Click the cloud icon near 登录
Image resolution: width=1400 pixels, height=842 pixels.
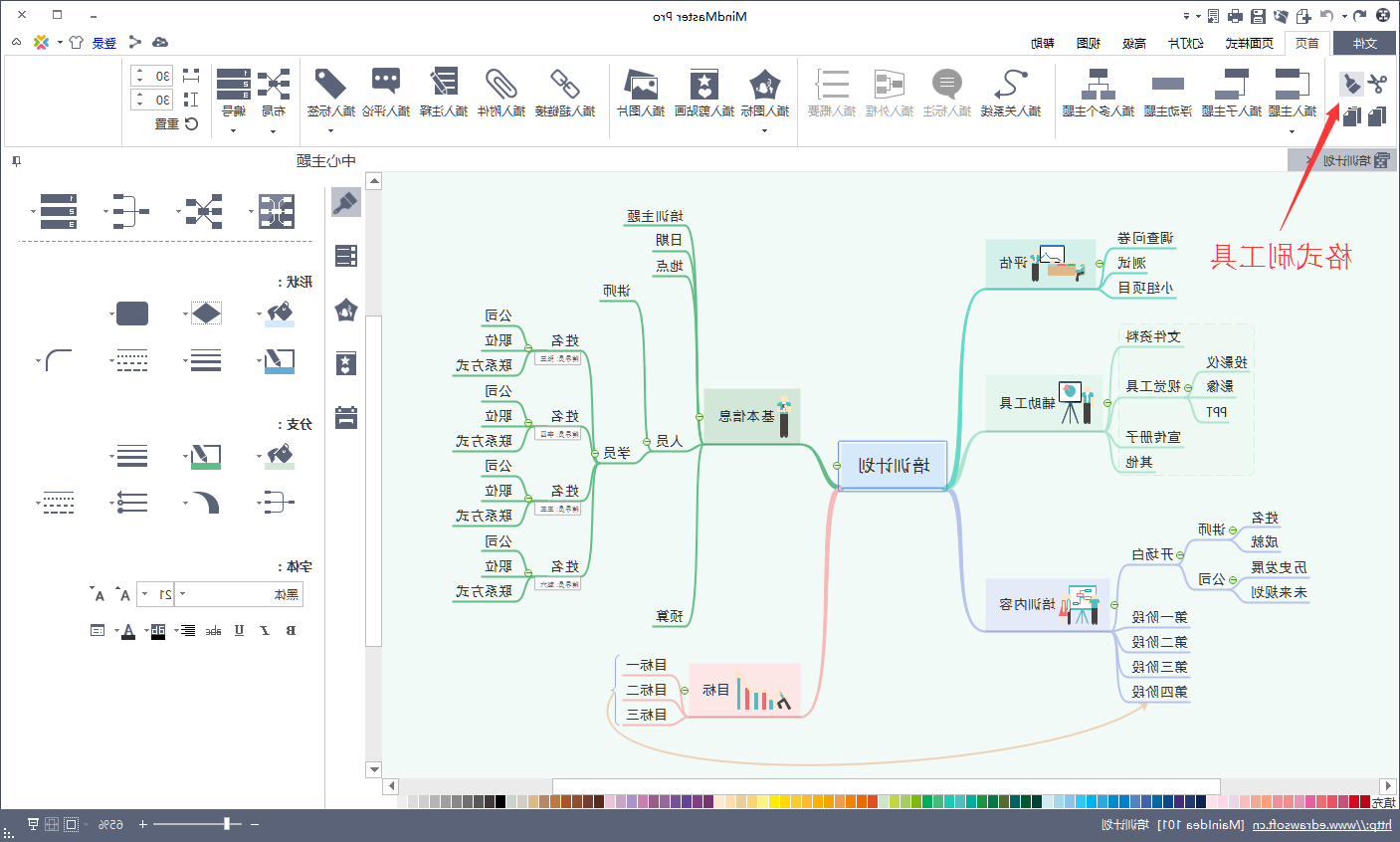click(x=160, y=43)
